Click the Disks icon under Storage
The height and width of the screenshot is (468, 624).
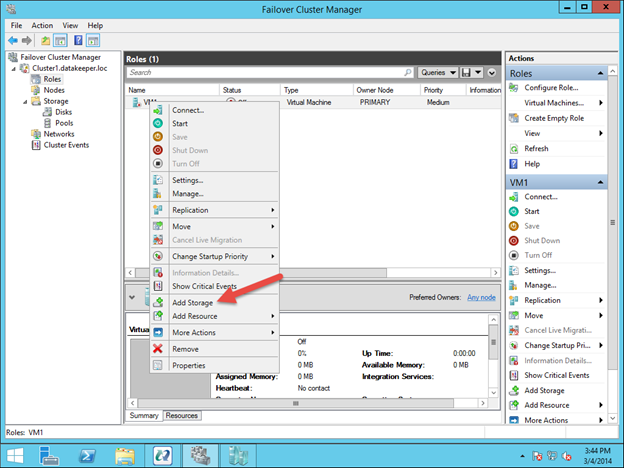[x=47, y=112]
